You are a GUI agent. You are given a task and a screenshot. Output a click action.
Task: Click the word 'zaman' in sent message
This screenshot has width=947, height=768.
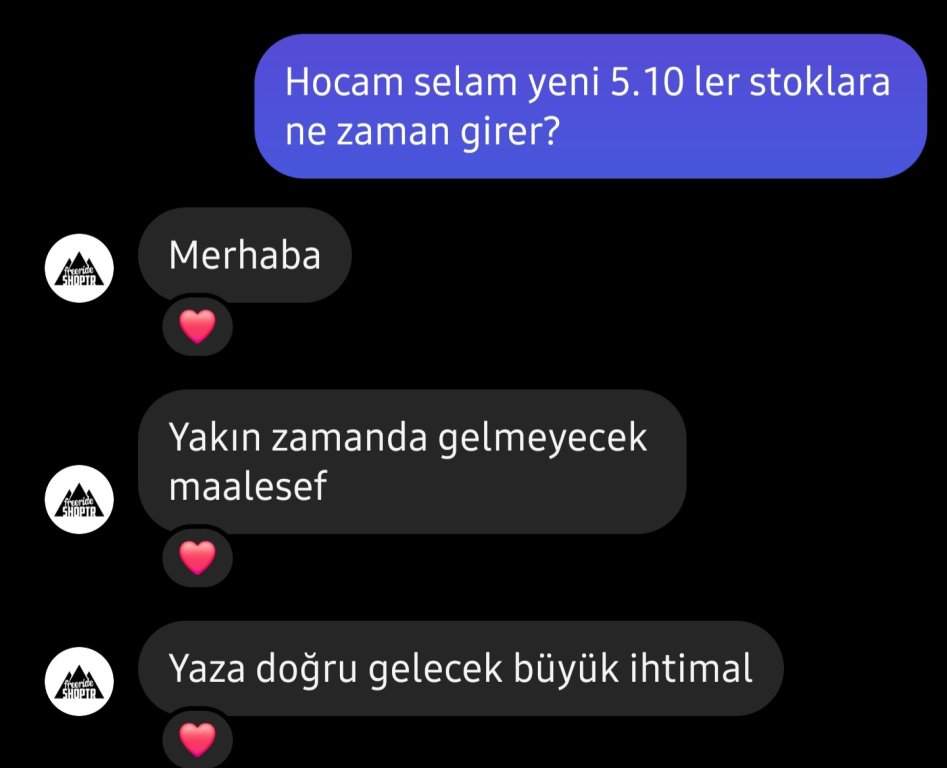[x=393, y=133]
